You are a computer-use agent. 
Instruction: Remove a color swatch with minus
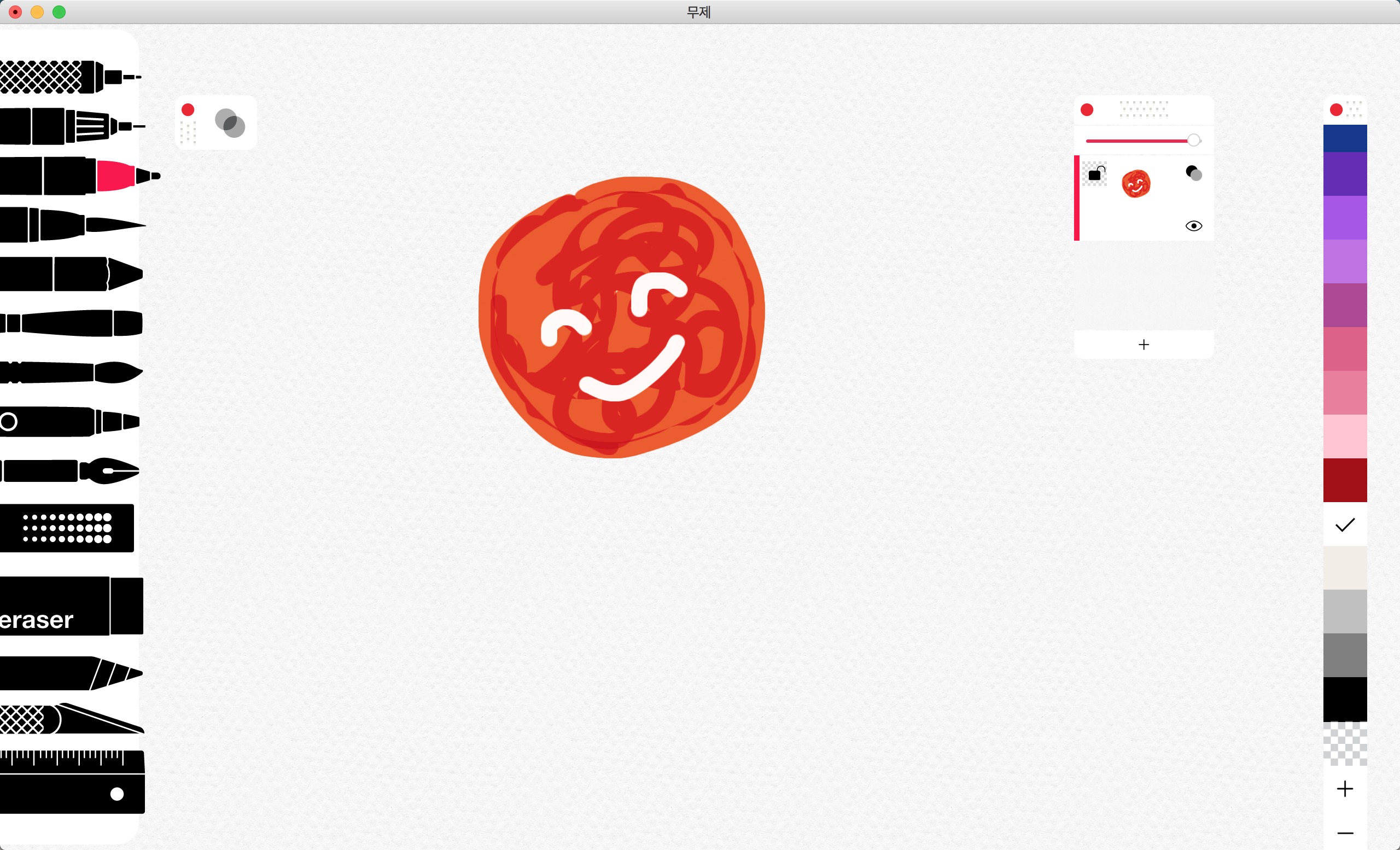pyautogui.click(x=1345, y=833)
